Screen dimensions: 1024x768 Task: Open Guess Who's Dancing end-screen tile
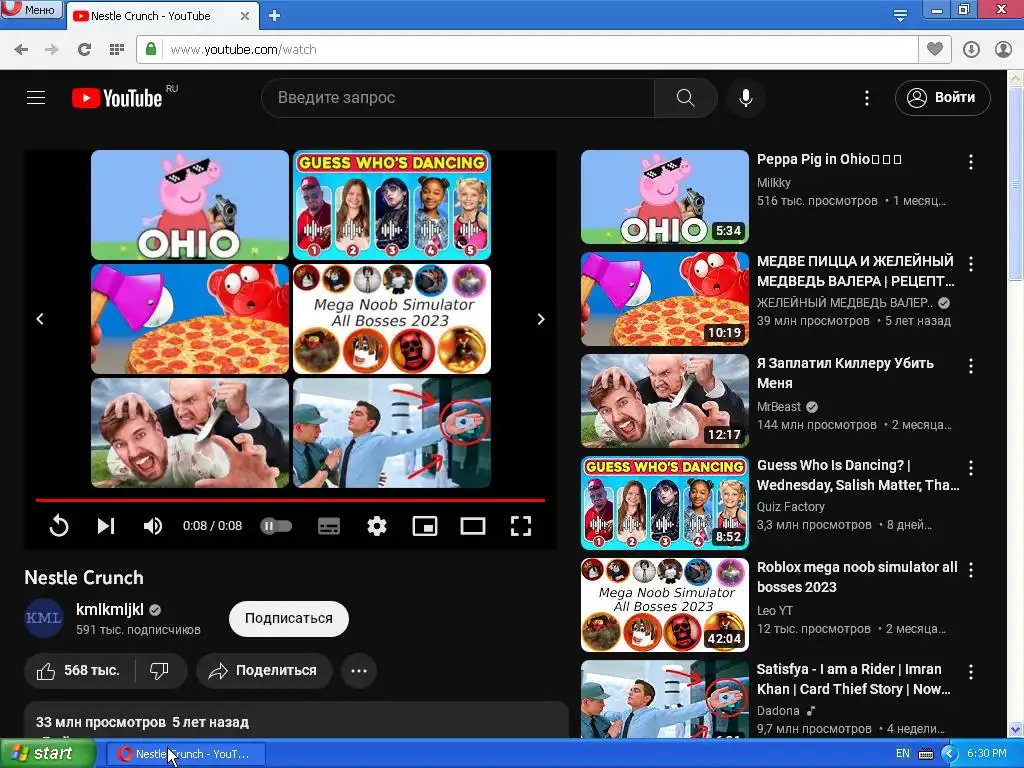click(392, 205)
